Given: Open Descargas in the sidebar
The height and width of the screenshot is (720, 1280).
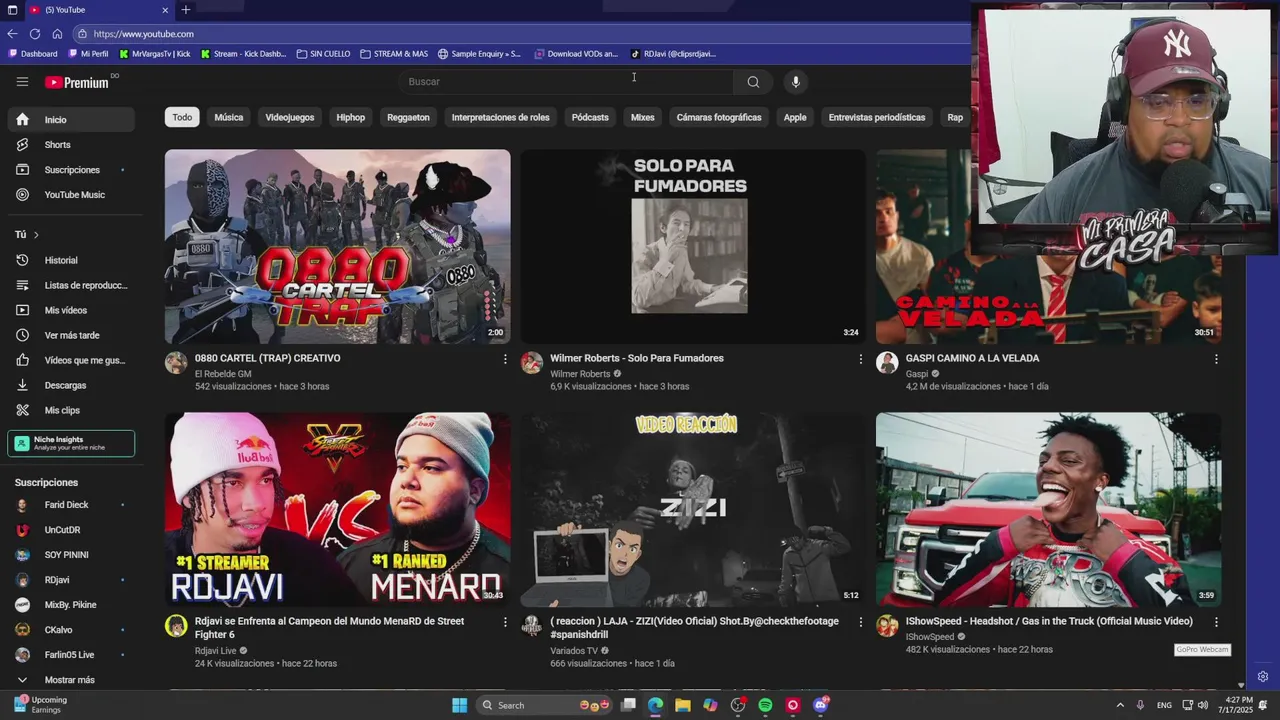Looking at the screenshot, I should [71, 385].
